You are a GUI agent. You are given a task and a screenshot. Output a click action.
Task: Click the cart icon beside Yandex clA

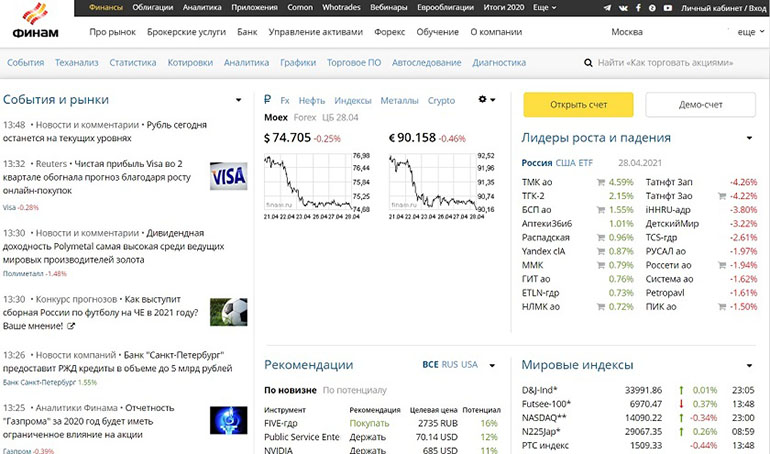(x=601, y=251)
